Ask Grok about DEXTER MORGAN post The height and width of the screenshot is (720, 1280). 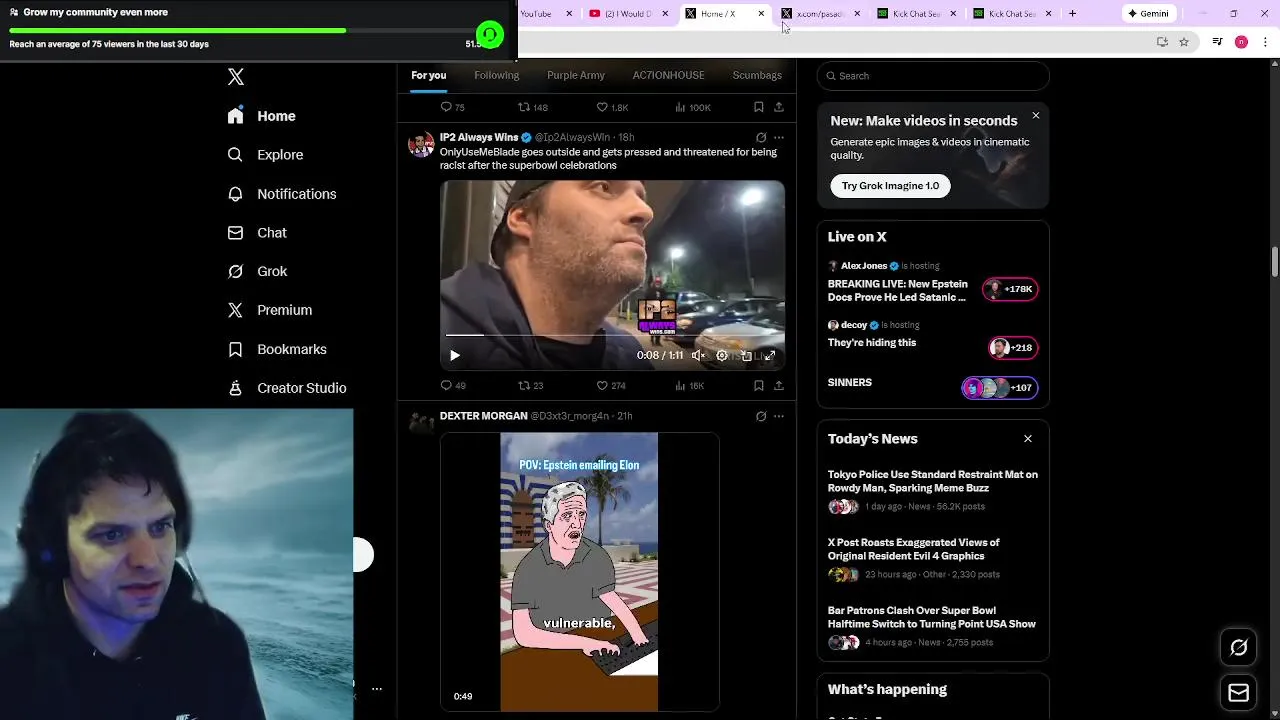[x=761, y=416]
